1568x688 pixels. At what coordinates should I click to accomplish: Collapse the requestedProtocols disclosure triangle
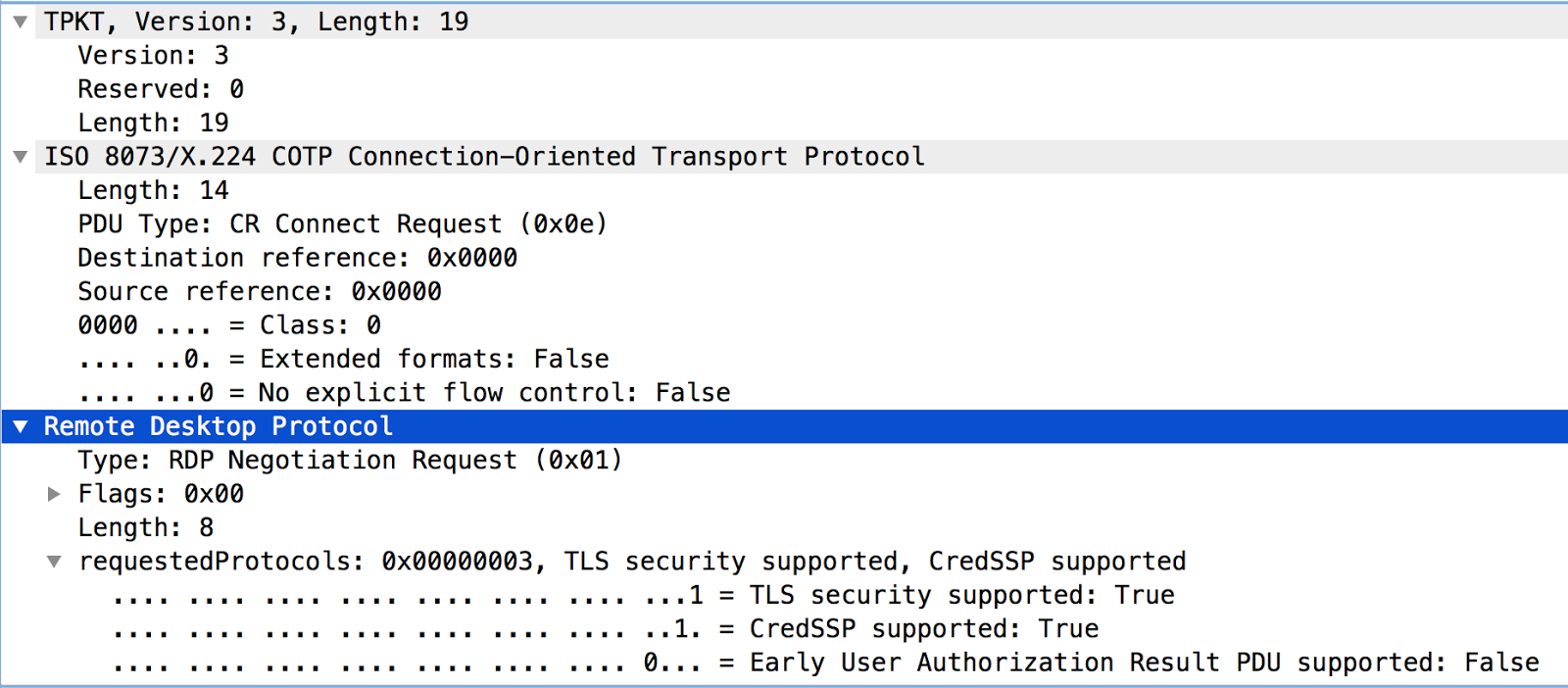pyautogui.click(x=55, y=562)
